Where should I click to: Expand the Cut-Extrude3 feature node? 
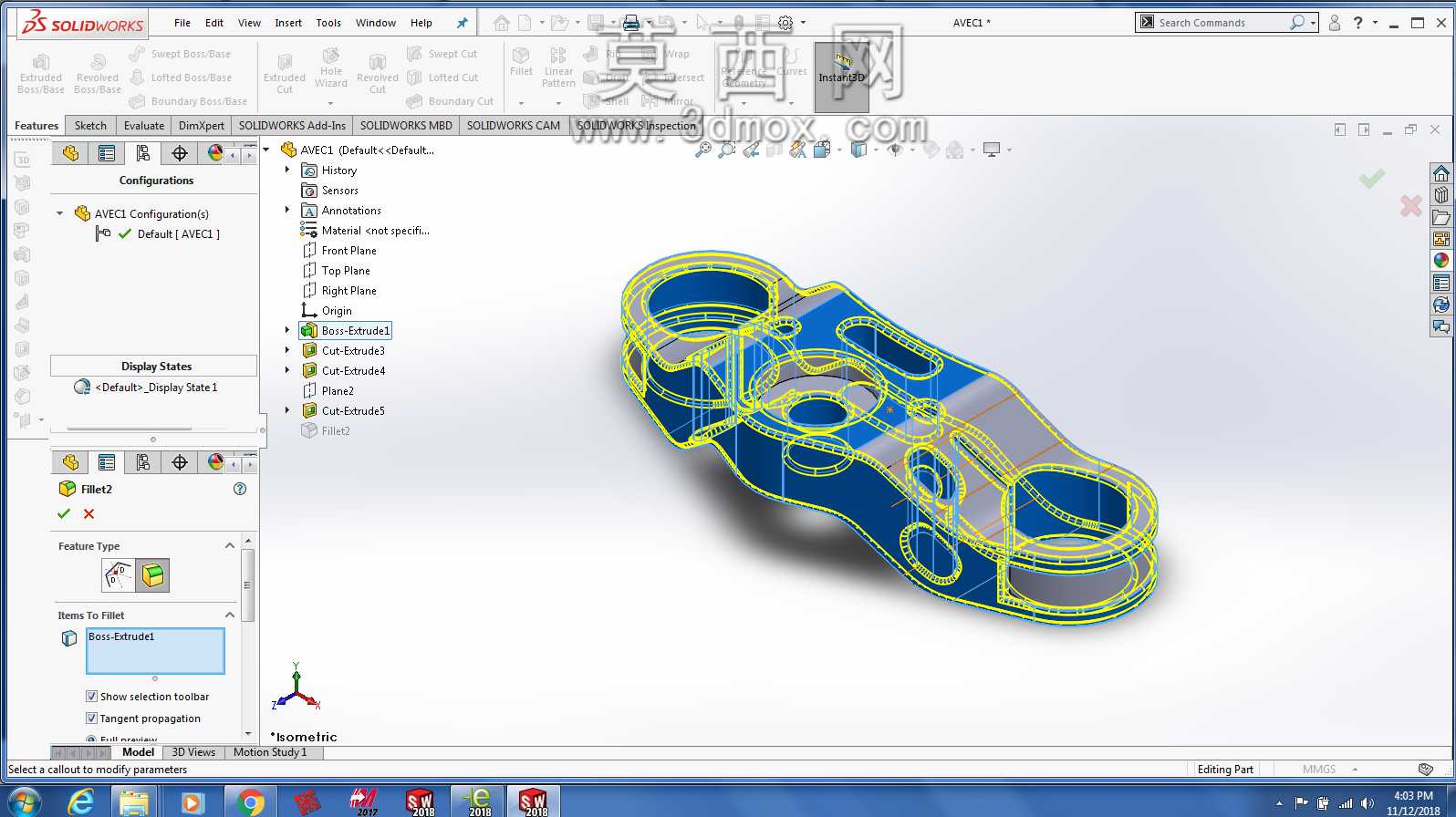coord(287,350)
